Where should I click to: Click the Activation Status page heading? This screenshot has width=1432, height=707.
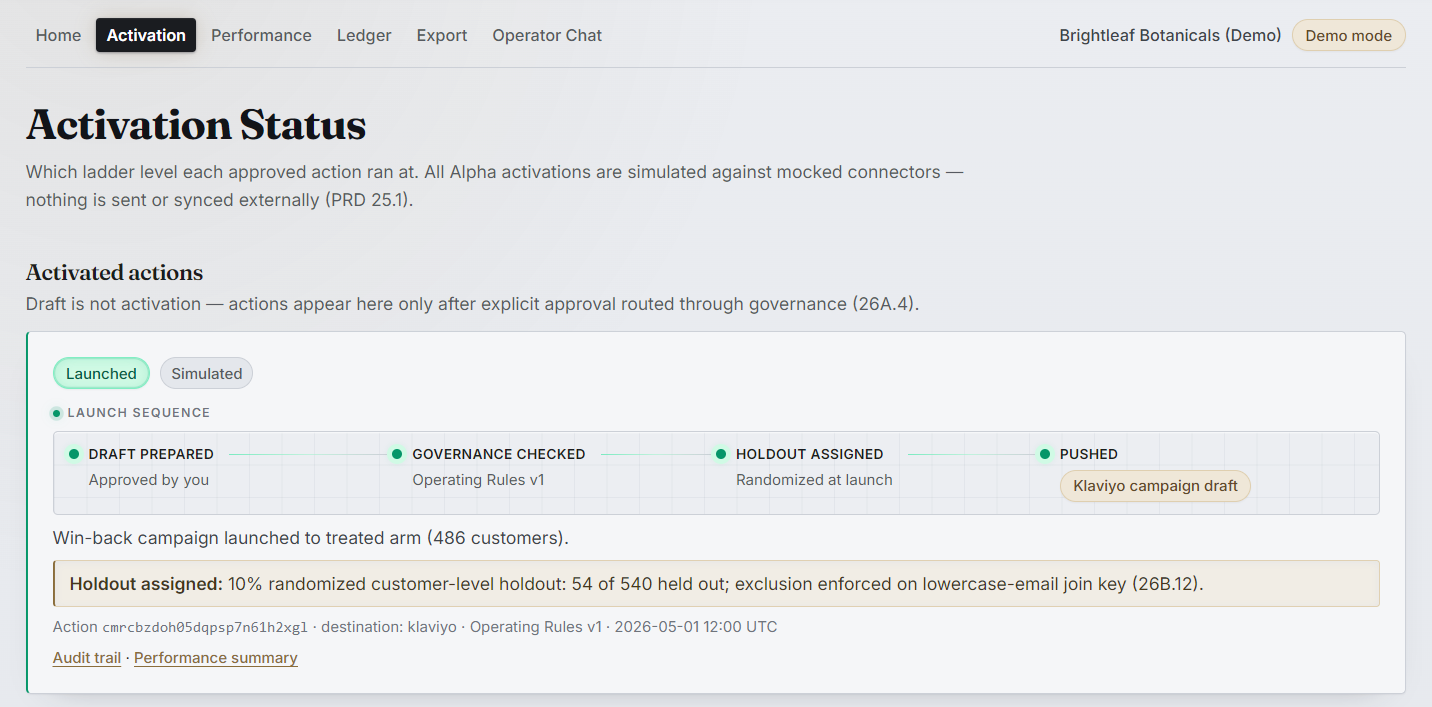coord(196,125)
